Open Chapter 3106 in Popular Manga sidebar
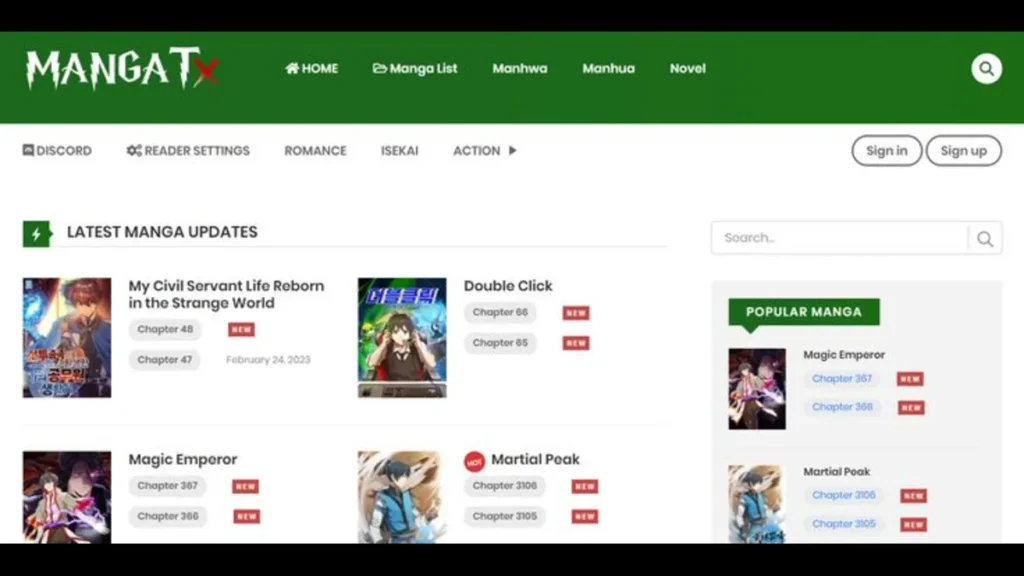This screenshot has height=576, width=1024. pos(844,496)
